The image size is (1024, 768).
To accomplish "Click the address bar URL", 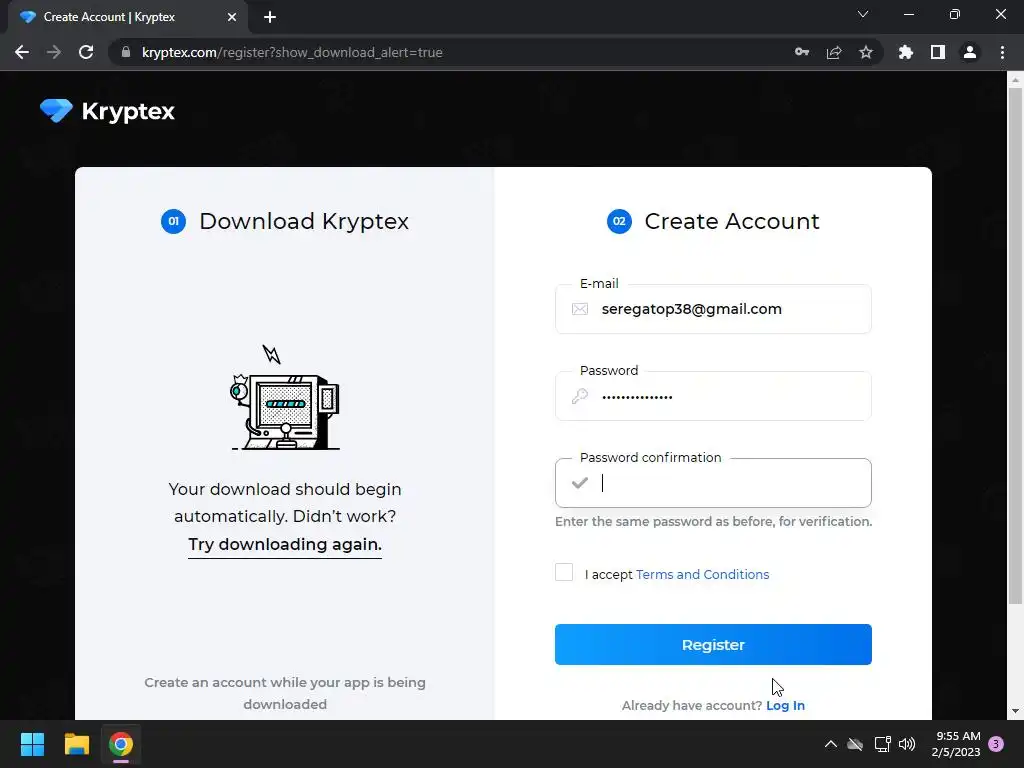I will [x=292, y=52].
